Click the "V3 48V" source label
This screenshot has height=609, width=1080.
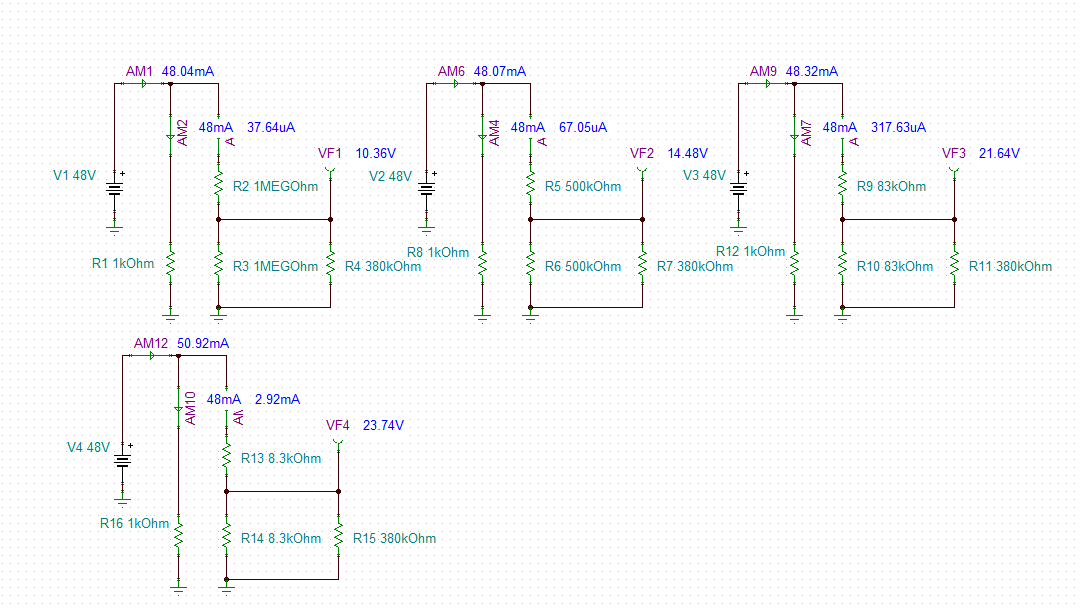(705, 176)
